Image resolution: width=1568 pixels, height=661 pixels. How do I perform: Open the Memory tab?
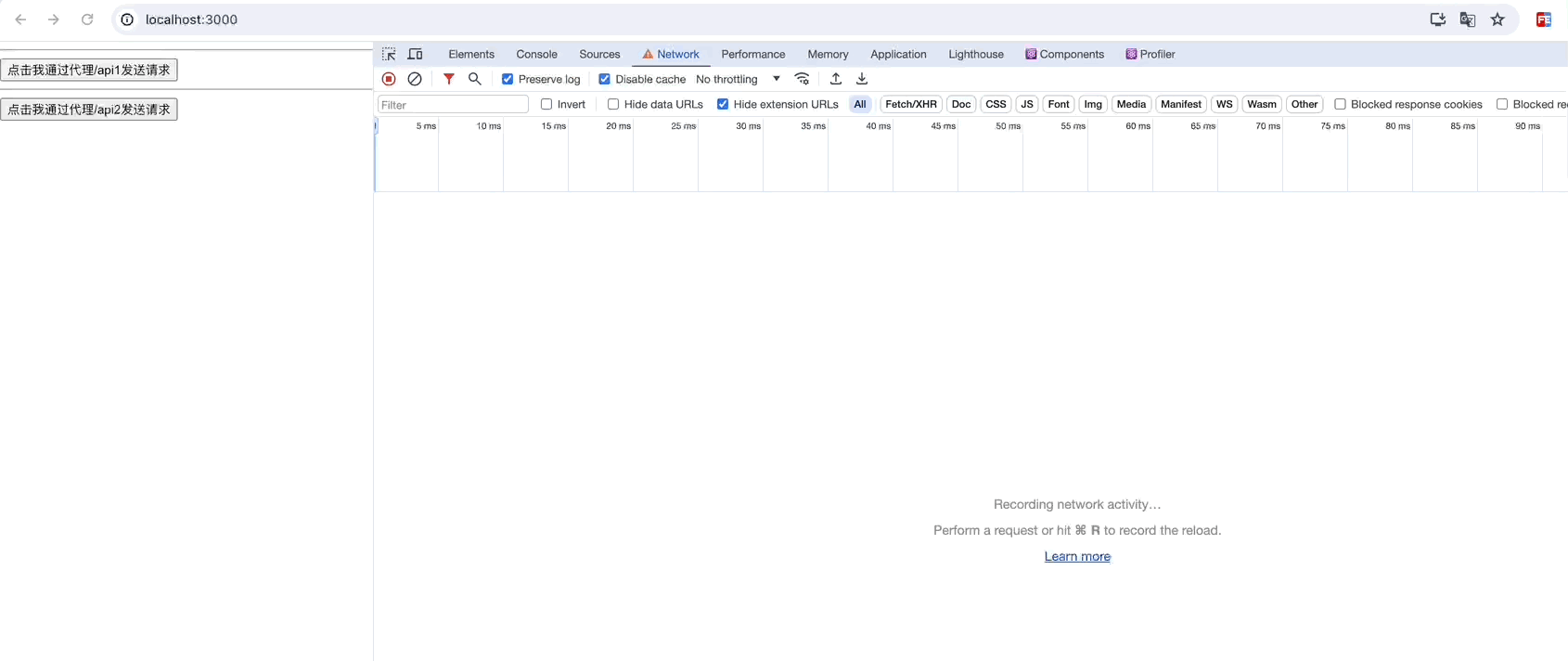828,54
